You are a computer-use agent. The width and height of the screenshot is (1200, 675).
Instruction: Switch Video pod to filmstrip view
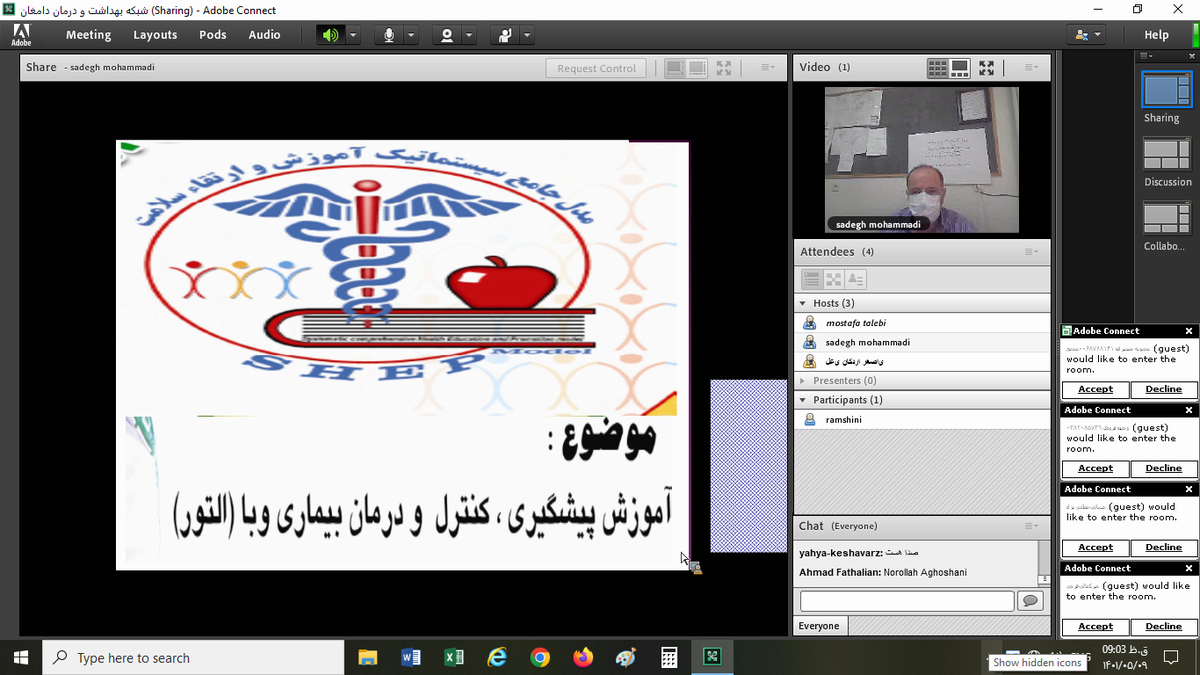tap(959, 68)
